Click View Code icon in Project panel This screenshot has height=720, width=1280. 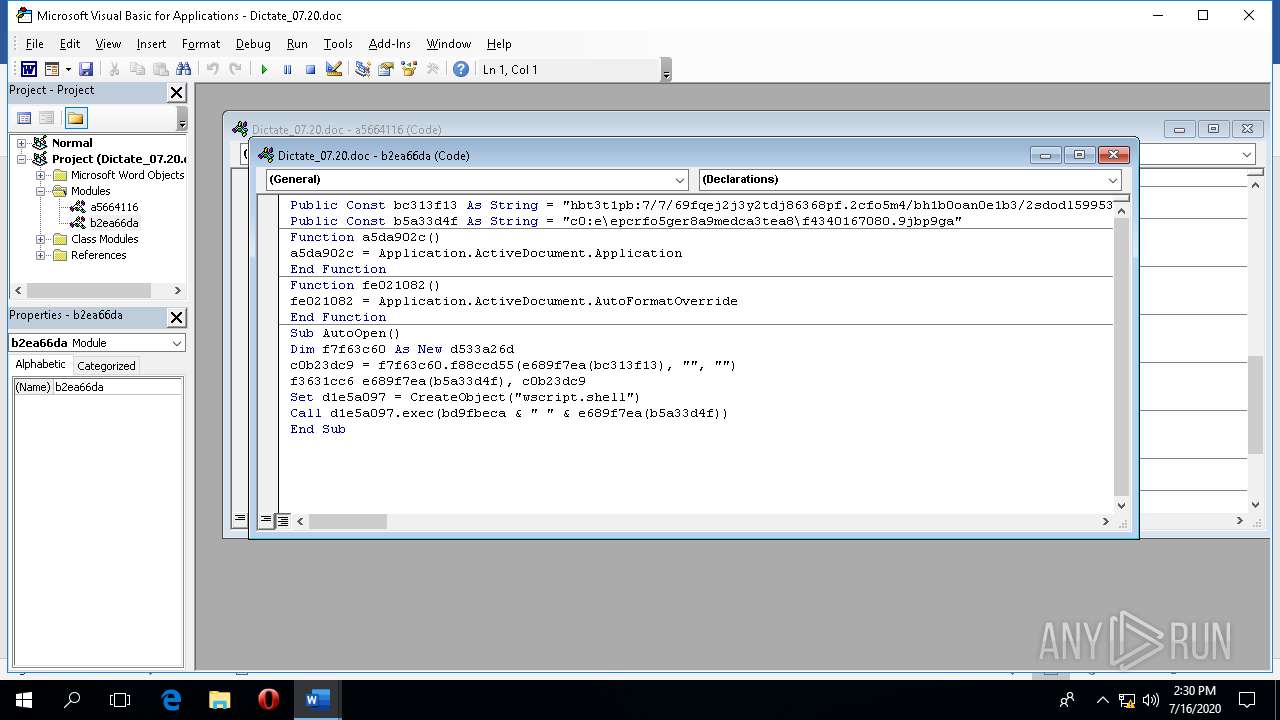tap(24, 118)
